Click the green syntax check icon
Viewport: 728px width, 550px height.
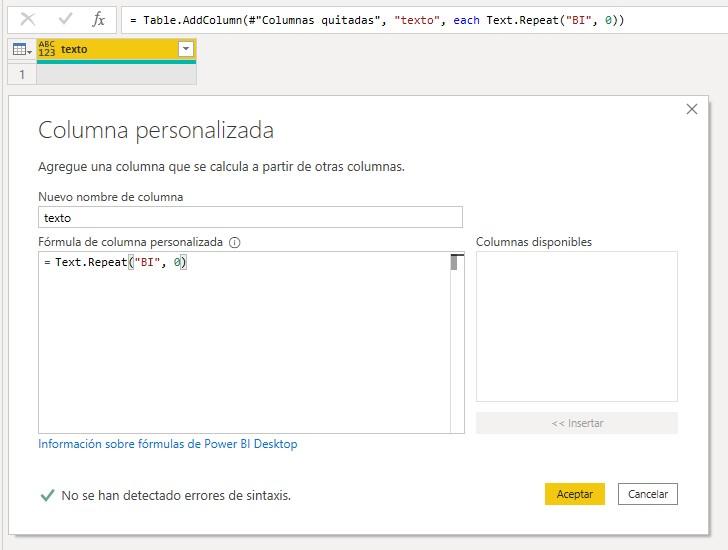click(46, 495)
